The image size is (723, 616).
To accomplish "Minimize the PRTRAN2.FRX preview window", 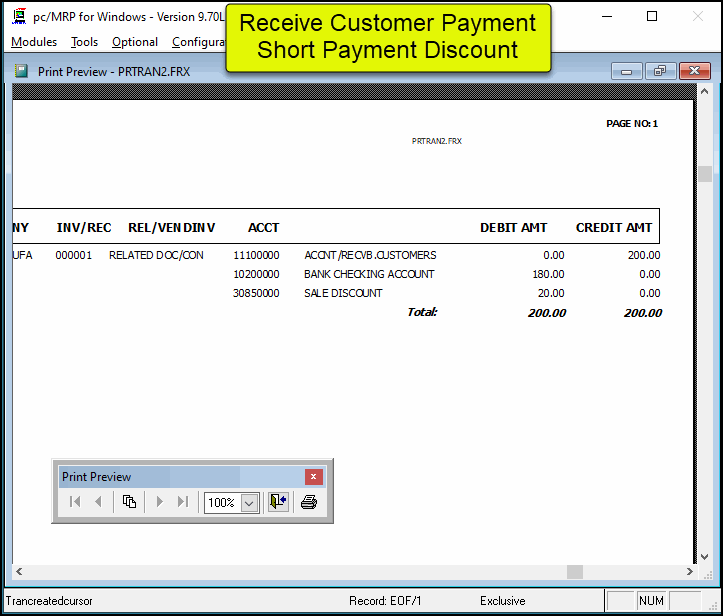I will pos(627,71).
